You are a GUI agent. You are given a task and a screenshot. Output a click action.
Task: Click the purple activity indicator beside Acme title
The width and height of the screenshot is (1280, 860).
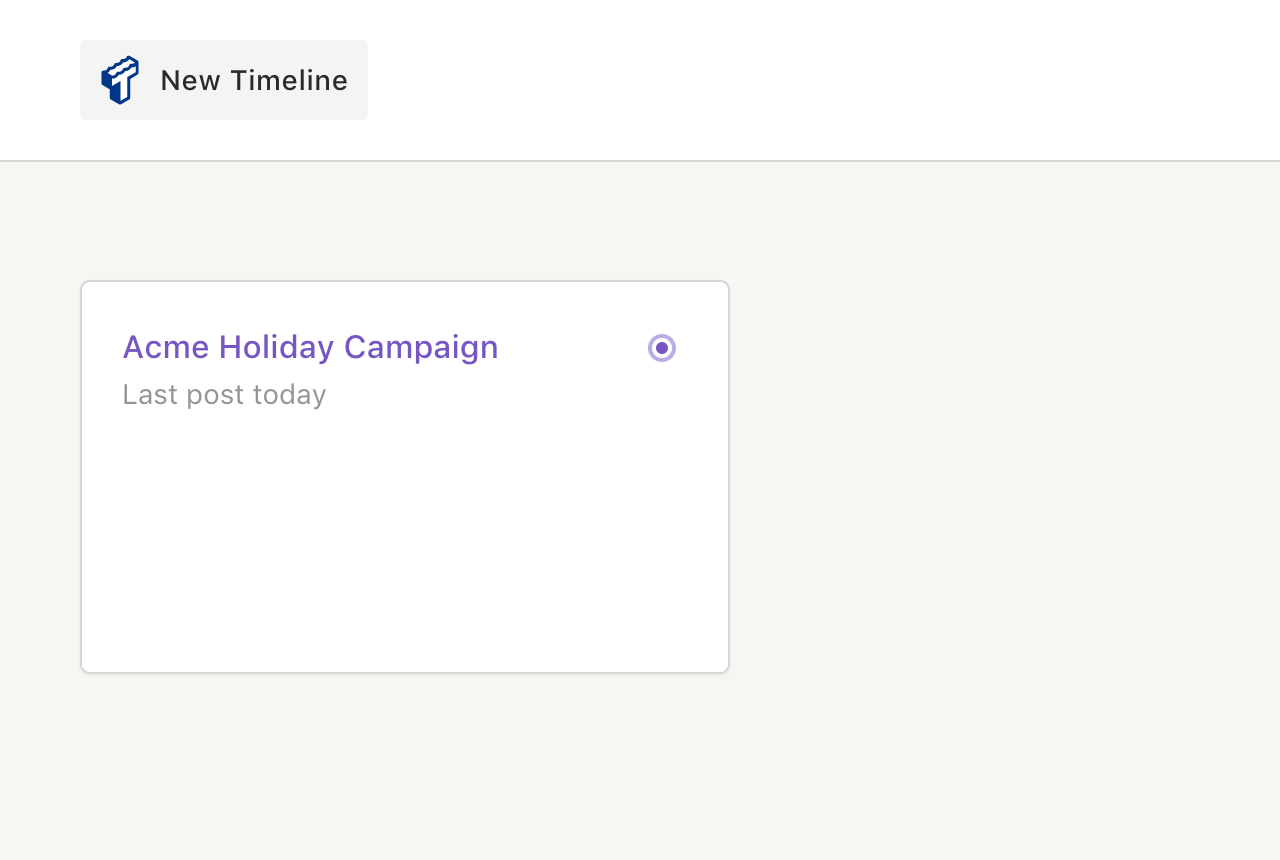coord(662,348)
